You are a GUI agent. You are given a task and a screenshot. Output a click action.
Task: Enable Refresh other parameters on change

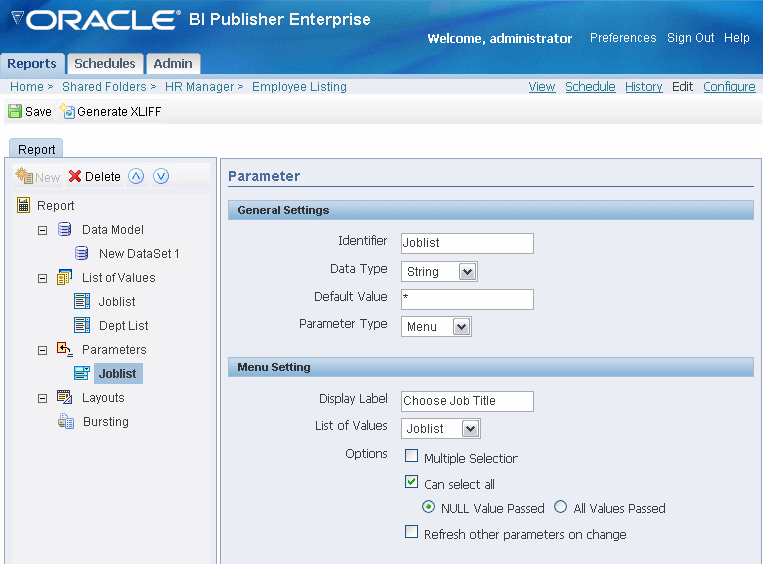coord(411,531)
